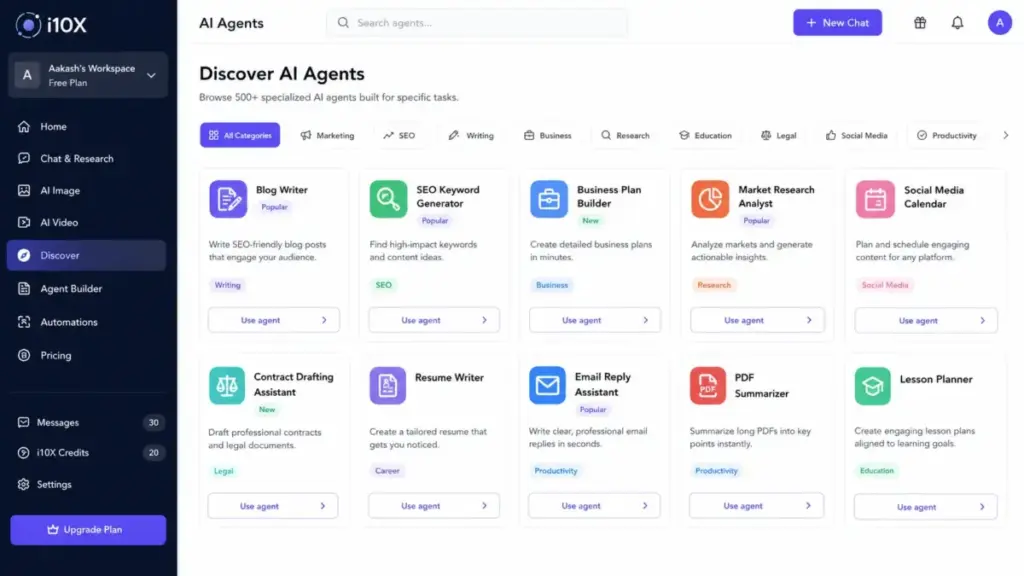This screenshot has width=1024, height=576.
Task: Click the Agent Builder sidebar icon
Action: [24, 289]
